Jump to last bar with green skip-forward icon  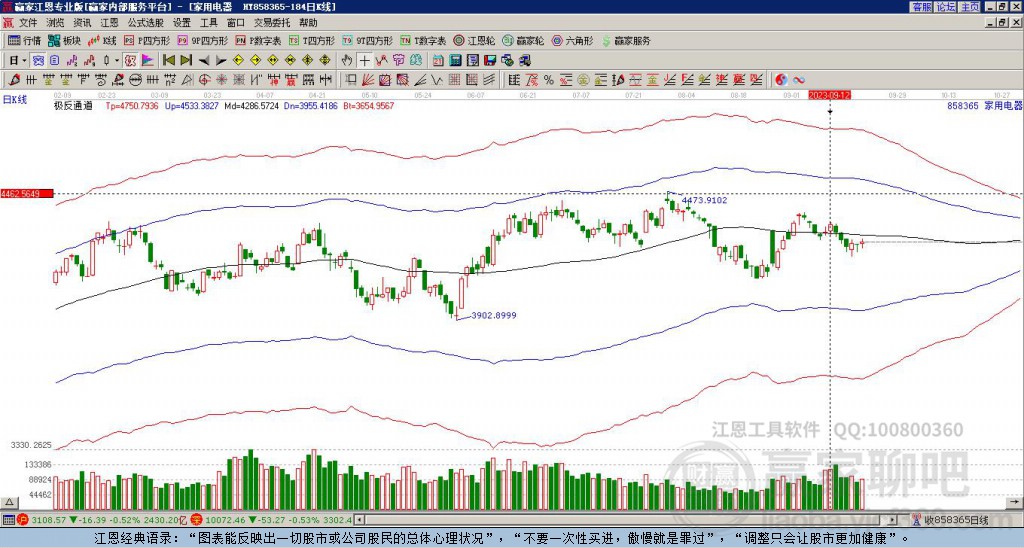click(x=186, y=60)
